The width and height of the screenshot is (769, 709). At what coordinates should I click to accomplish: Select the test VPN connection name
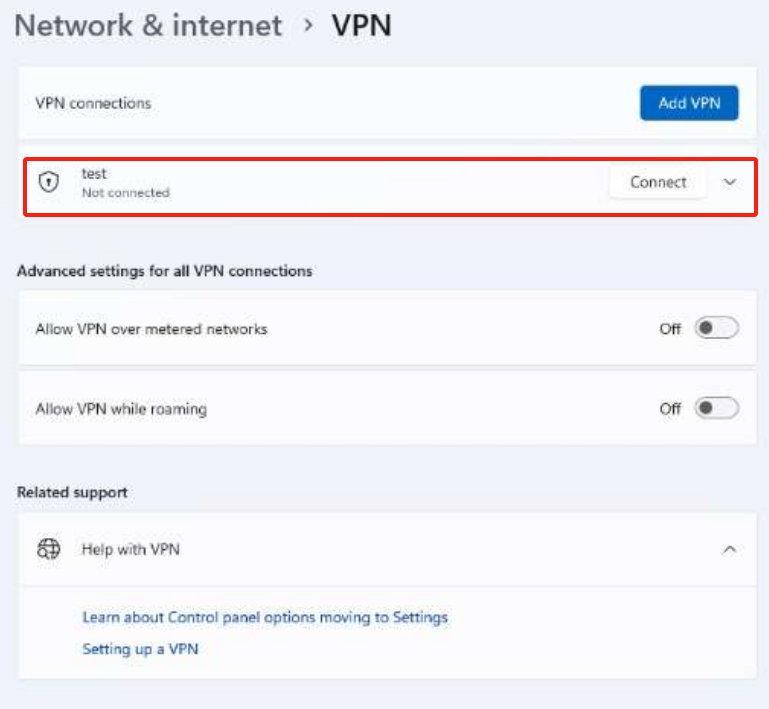point(94,174)
